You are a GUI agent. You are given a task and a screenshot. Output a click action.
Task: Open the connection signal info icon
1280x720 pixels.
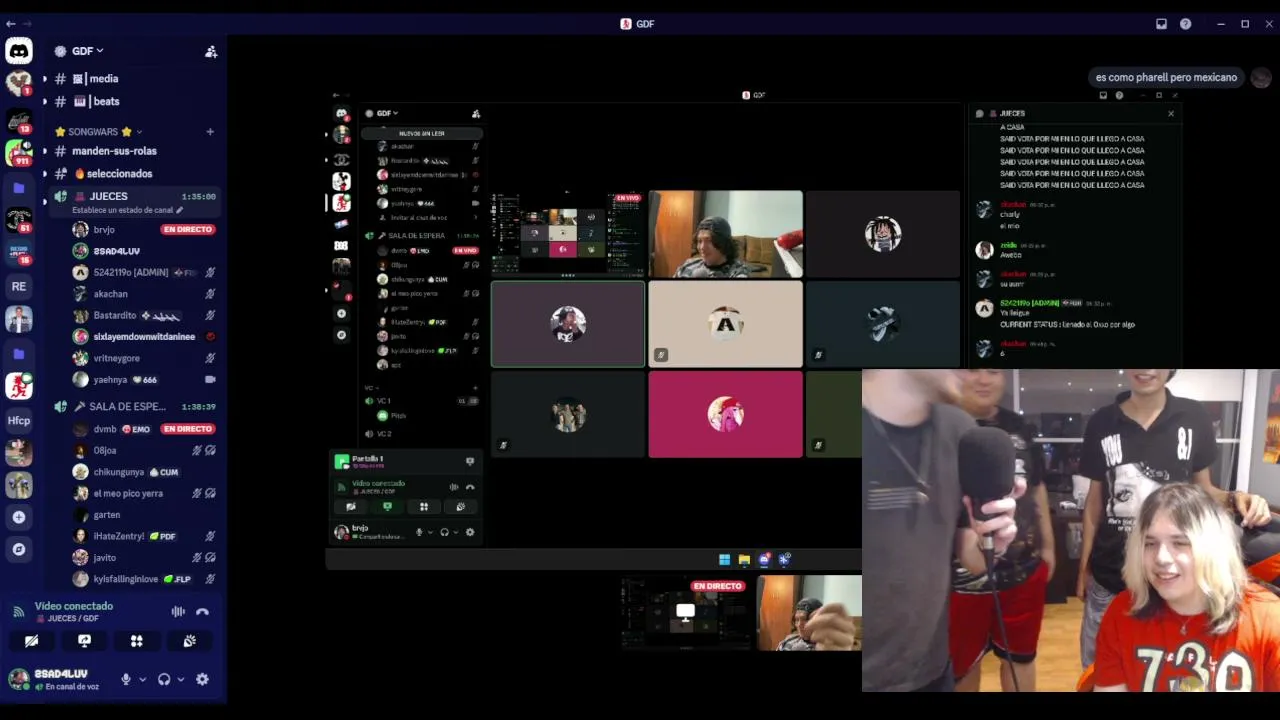(x=18, y=611)
